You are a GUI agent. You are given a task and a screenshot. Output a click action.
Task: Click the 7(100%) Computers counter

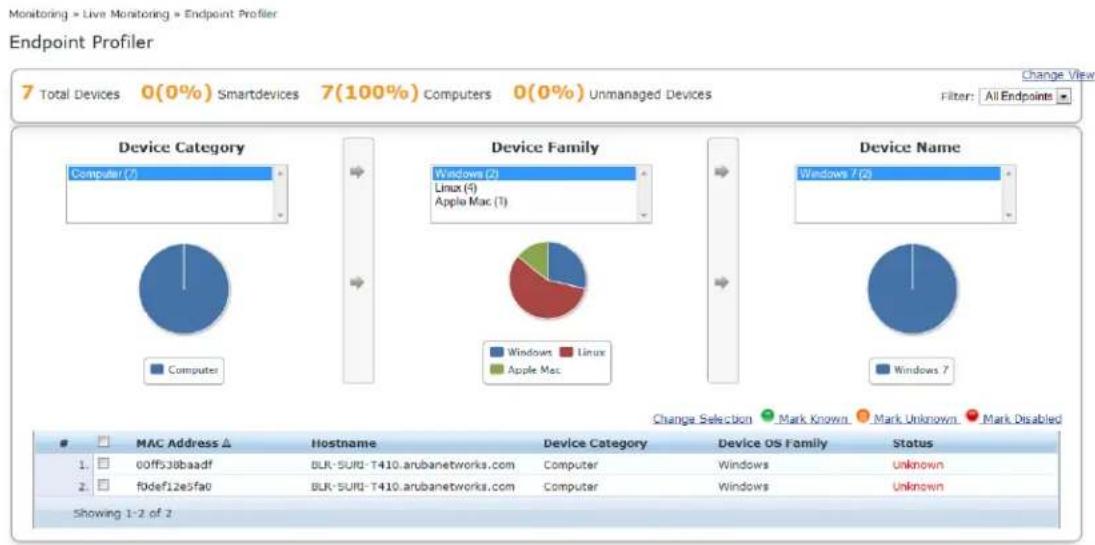(x=406, y=94)
